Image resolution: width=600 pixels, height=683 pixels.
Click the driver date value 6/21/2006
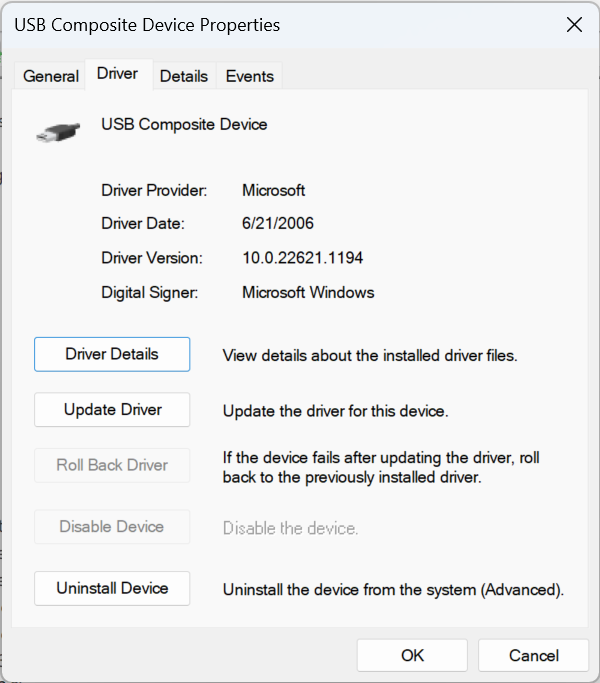point(278,224)
